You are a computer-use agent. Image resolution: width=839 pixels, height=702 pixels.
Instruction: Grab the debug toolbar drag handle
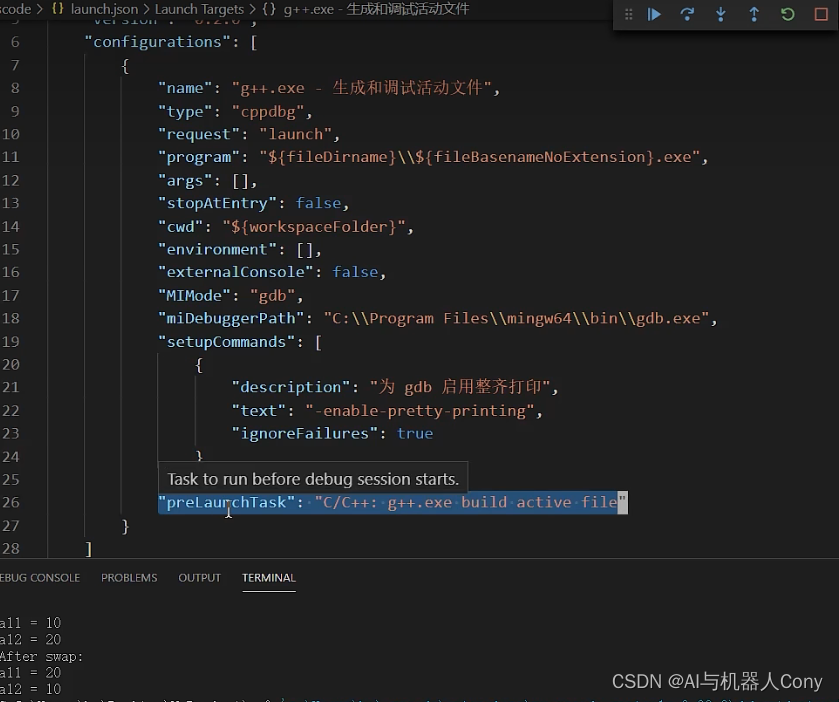point(628,14)
